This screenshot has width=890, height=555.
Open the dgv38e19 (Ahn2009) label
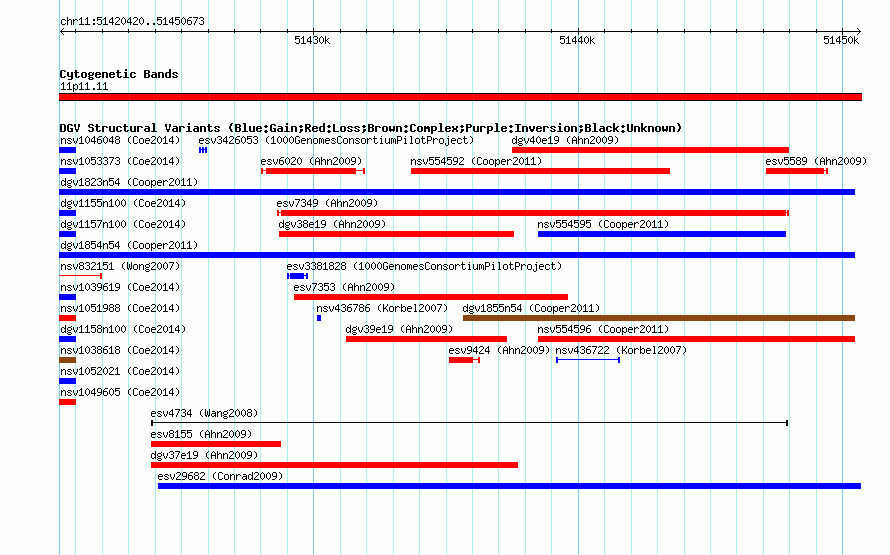click(x=332, y=224)
